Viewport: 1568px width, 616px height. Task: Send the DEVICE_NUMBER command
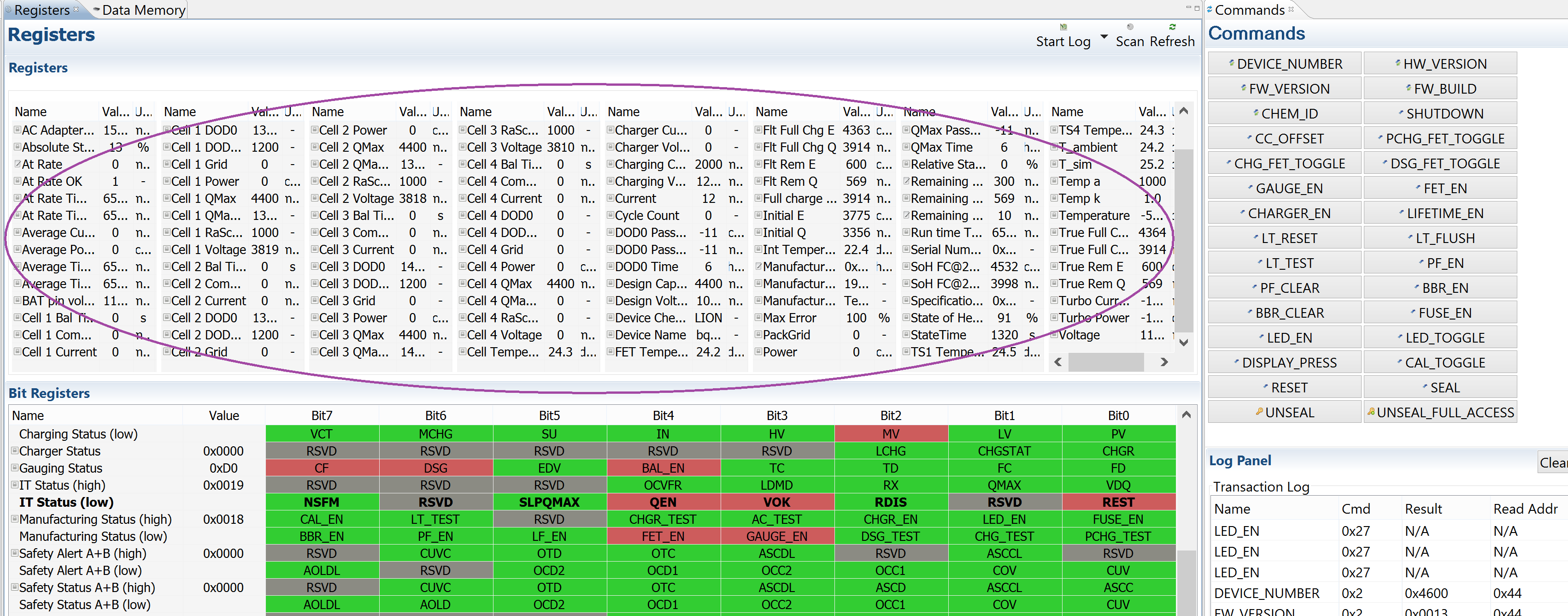click(1284, 63)
